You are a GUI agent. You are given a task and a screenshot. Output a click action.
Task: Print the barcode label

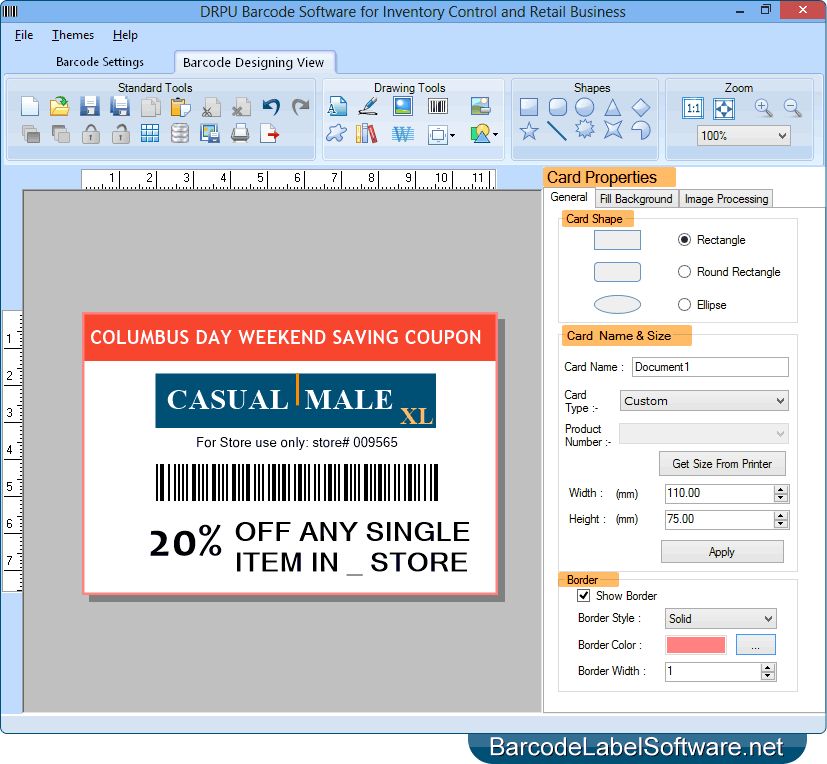click(x=240, y=133)
